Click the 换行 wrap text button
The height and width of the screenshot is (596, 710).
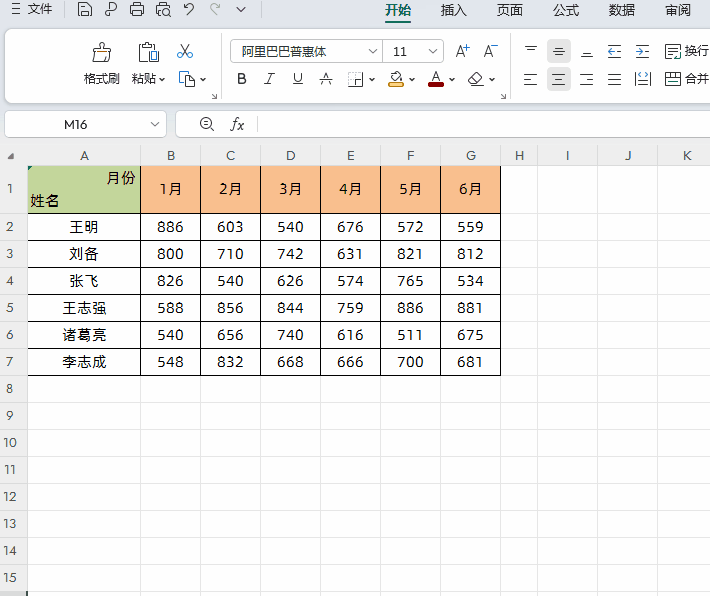pyautogui.click(x=686, y=51)
